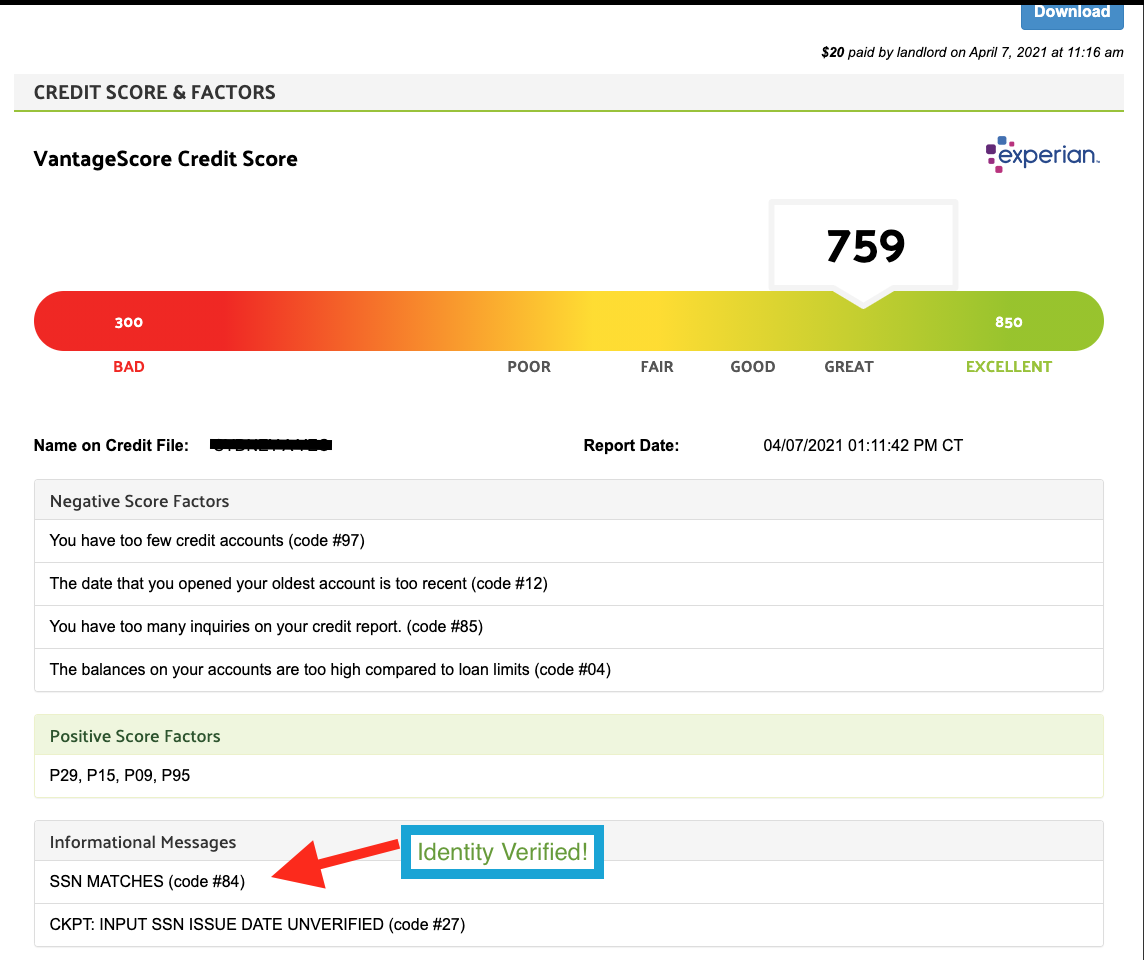Image resolution: width=1144 pixels, height=960 pixels.
Task: Click the Experian logo
Action: pos(1042,155)
